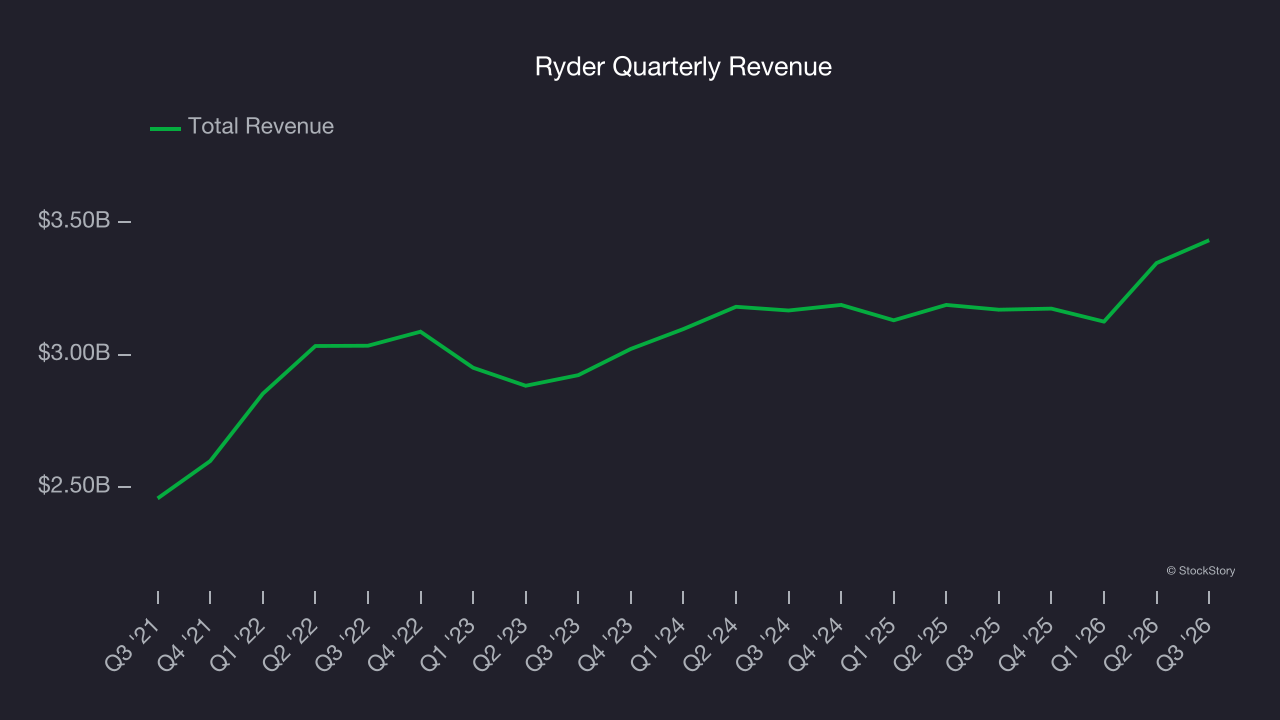Screen dimensions: 1280x720
Task: Select the Q3 '26 axis label
Action: 1182,644
